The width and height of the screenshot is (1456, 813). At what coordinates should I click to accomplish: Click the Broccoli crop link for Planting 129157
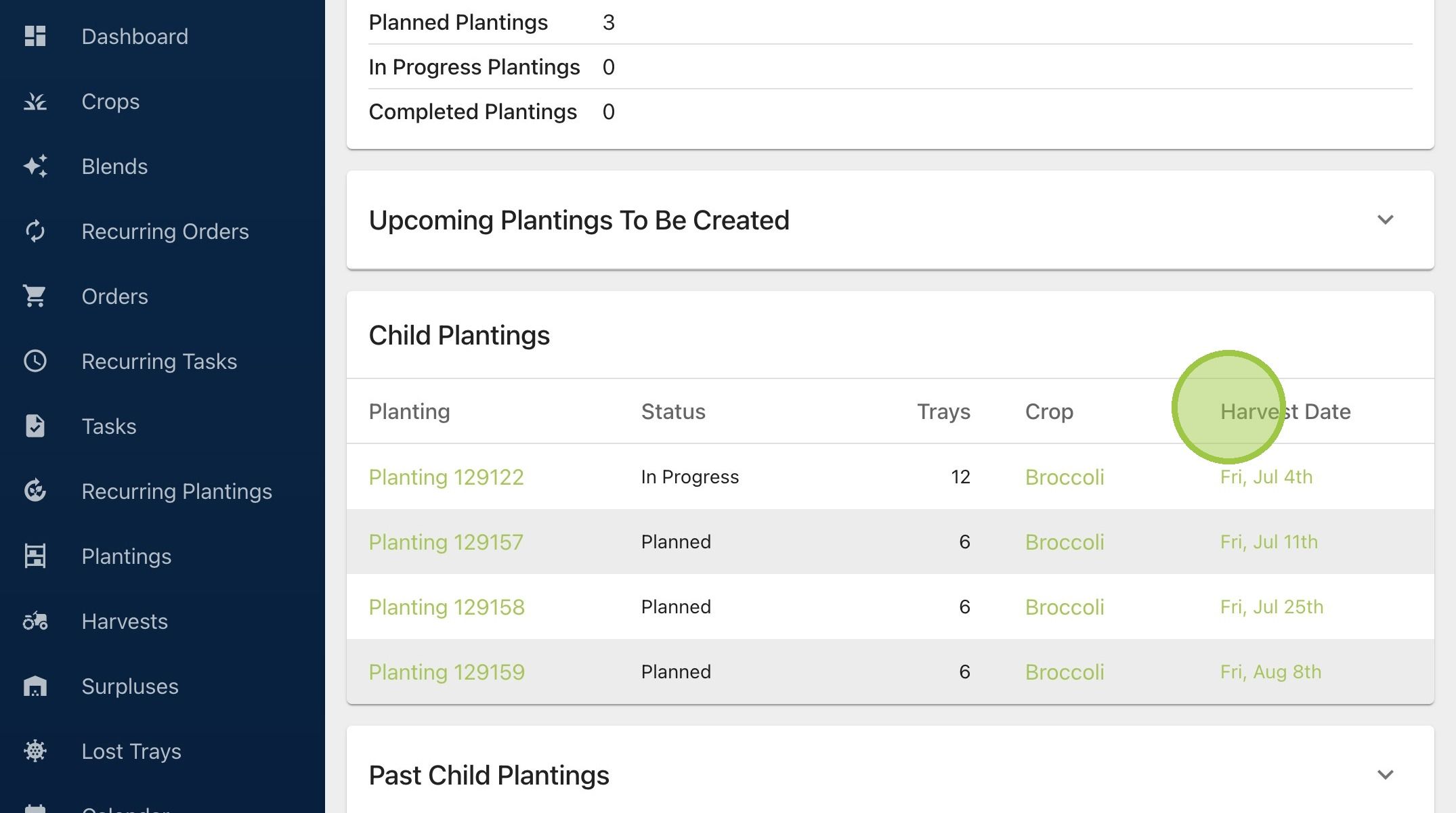[x=1065, y=542]
